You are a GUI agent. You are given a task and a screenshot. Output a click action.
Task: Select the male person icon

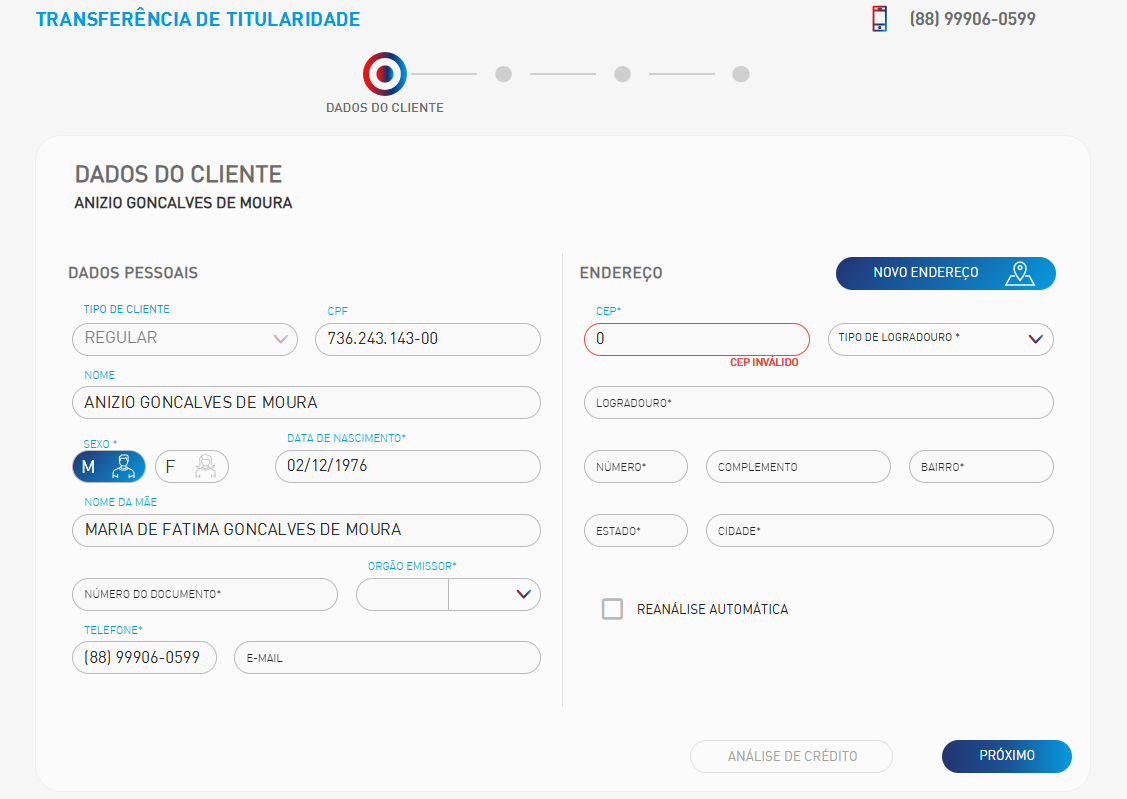pyautogui.click(x=124, y=466)
